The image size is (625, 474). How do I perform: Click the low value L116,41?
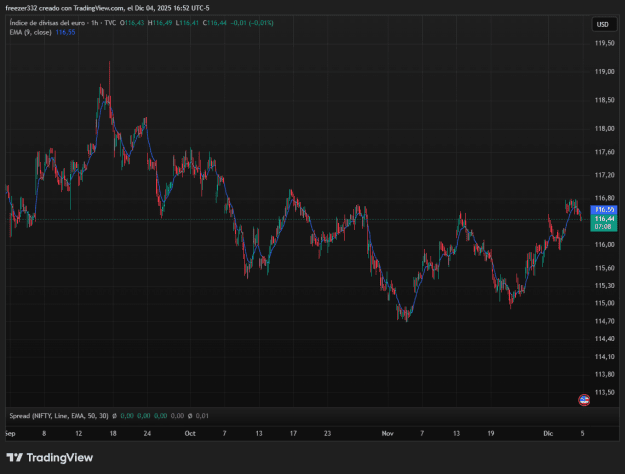coord(187,23)
